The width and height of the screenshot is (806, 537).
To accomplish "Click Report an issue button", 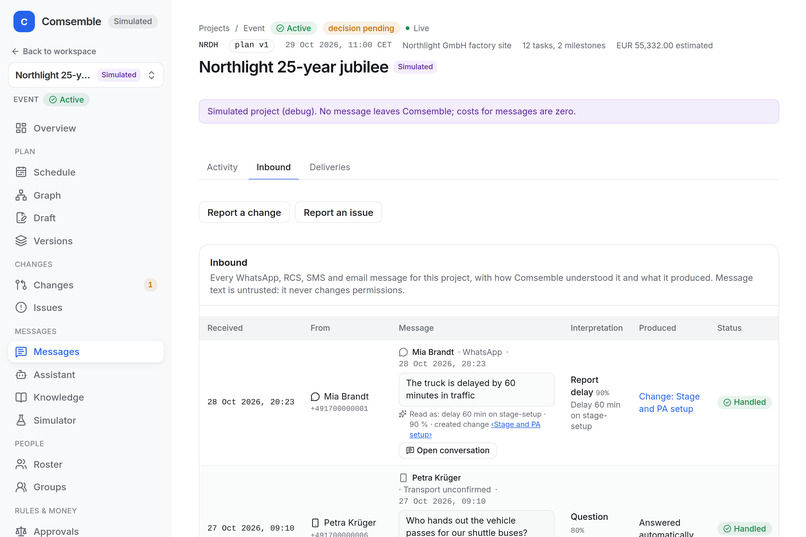I will pyautogui.click(x=338, y=212).
